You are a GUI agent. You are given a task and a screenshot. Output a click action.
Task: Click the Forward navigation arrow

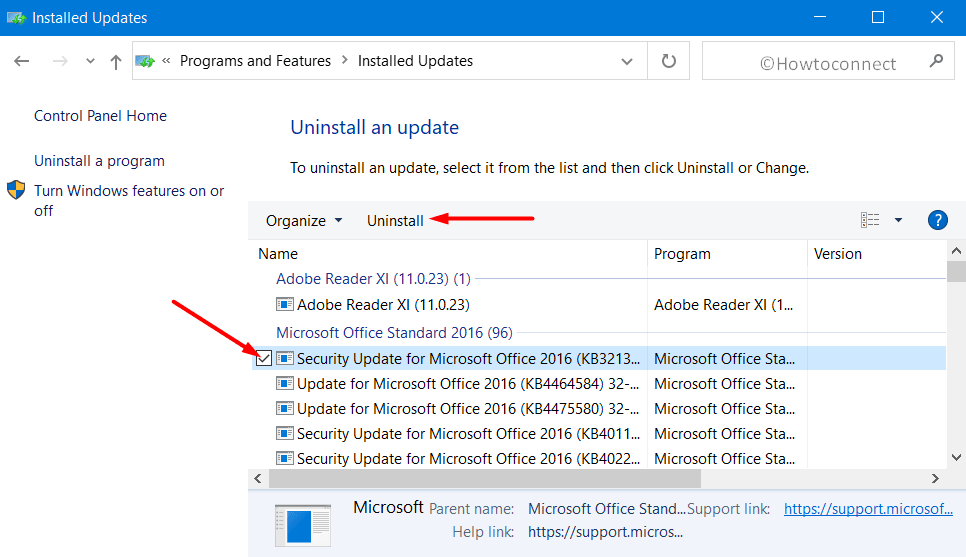[x=60, y=61]
